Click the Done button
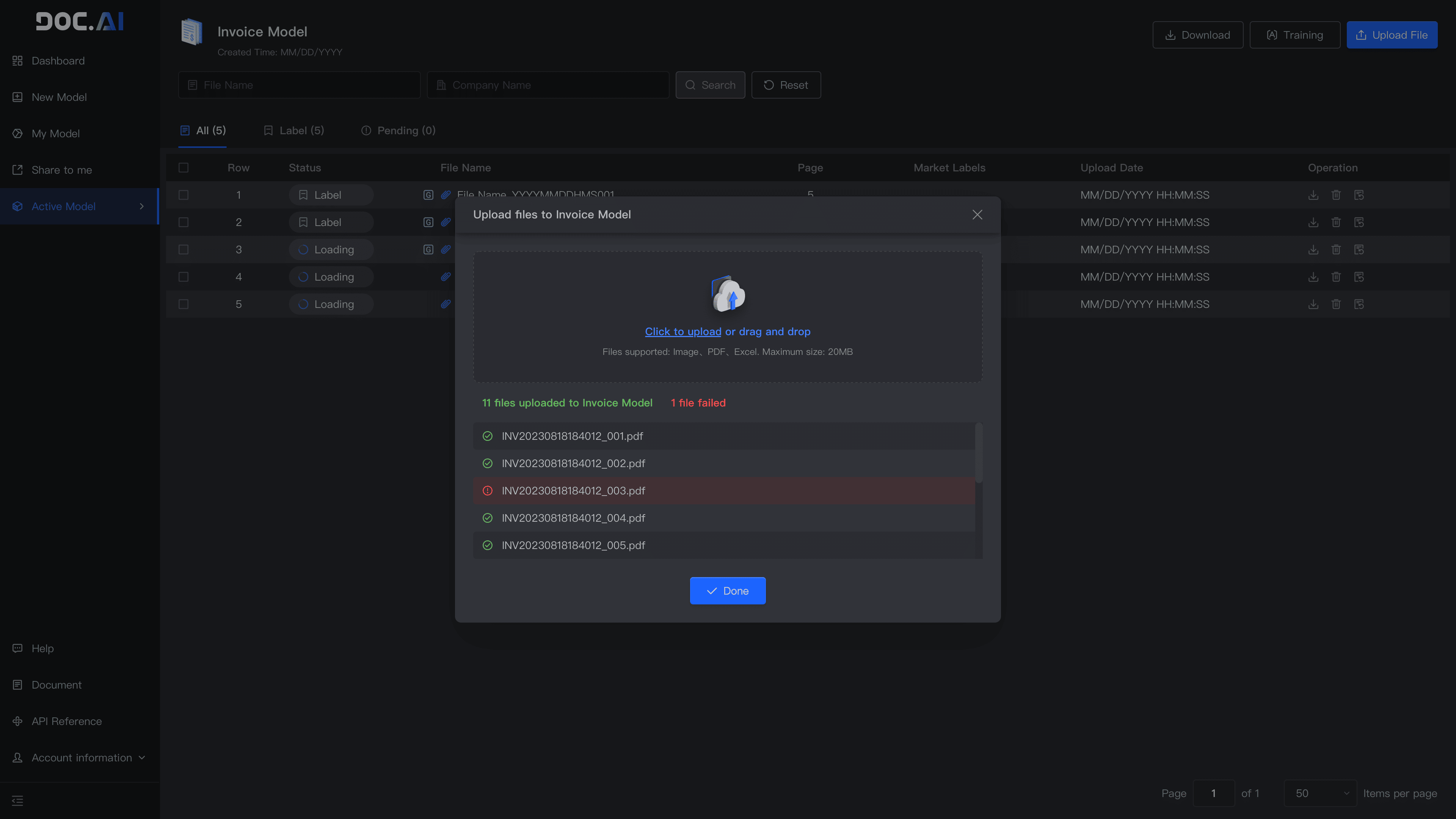1456x819 pixels. tap(728, 591)
